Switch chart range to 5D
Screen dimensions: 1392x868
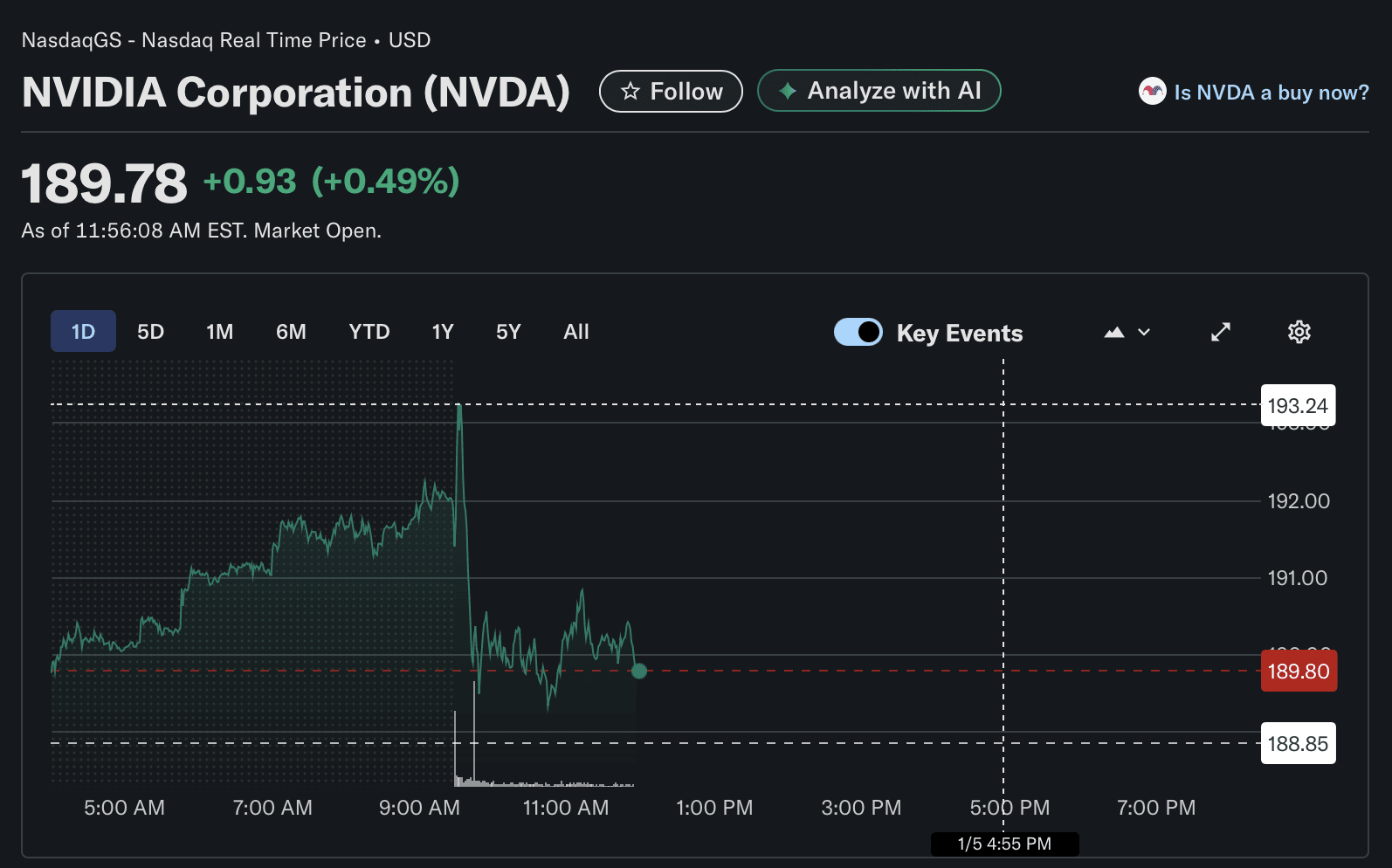point(150,332)
